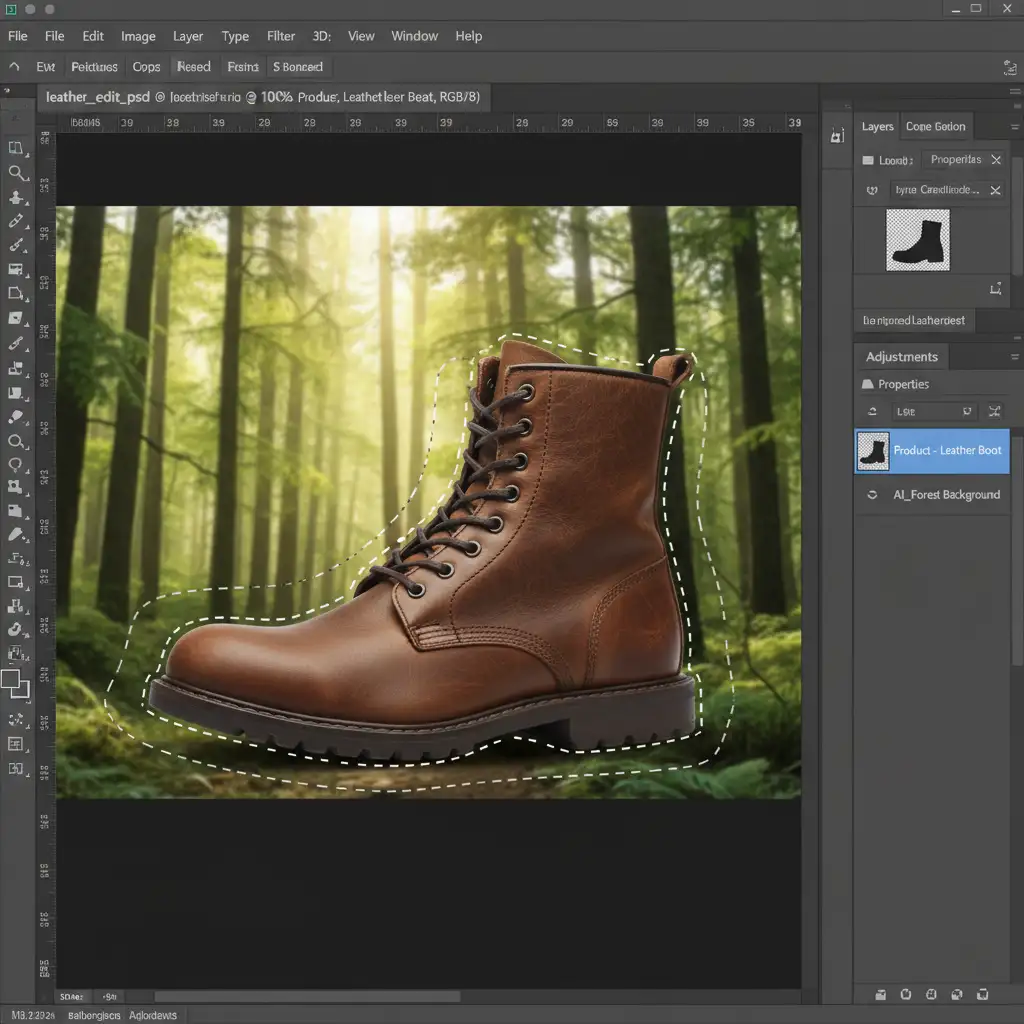Image resolution: width=1024 pixels, height=1024 pixels.
Task: Toggle the link icon left of blend mode field
Action: coord(871,190)
